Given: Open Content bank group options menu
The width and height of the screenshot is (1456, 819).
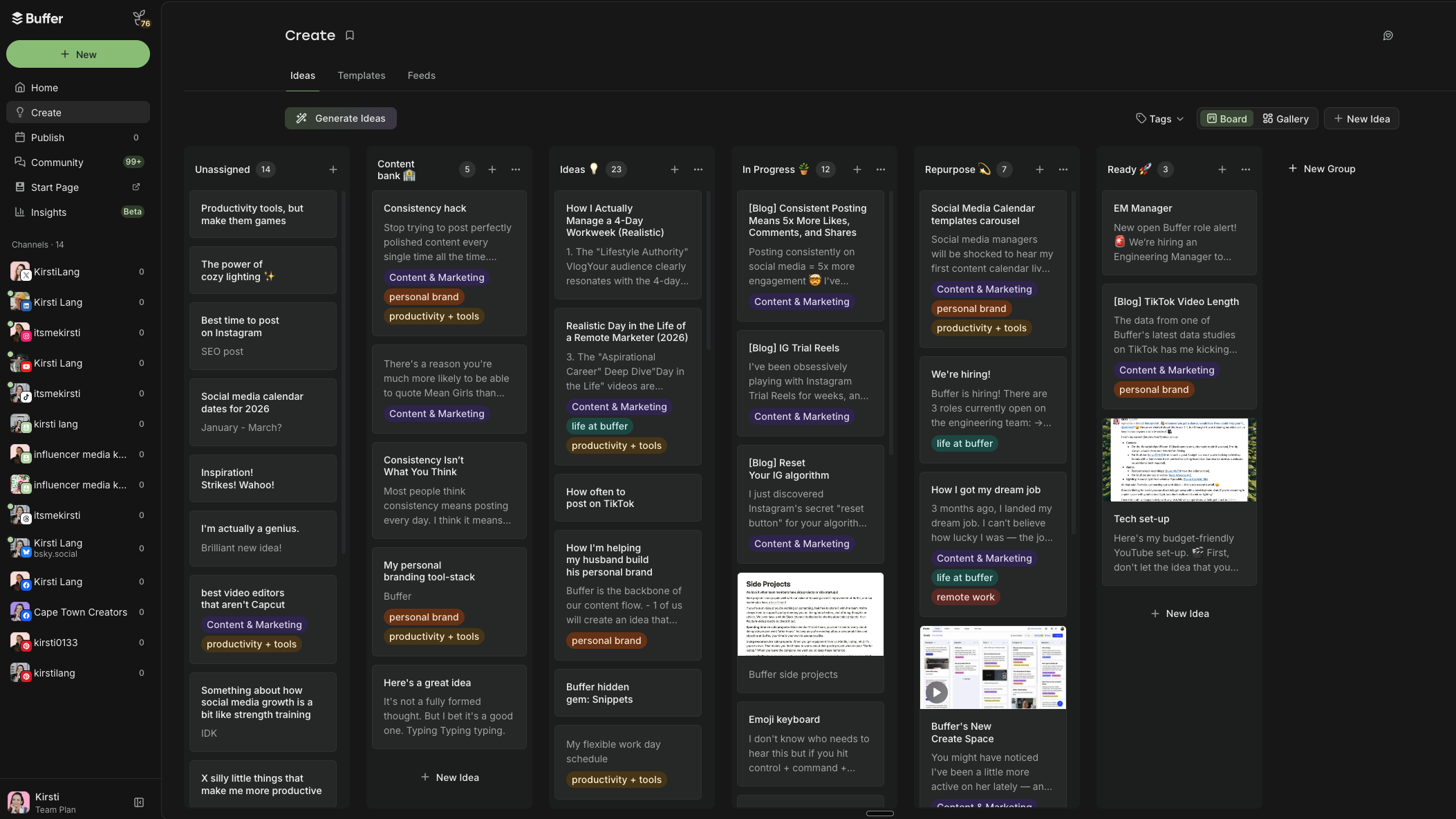Looking at the screenshot, I should (516, 169).
